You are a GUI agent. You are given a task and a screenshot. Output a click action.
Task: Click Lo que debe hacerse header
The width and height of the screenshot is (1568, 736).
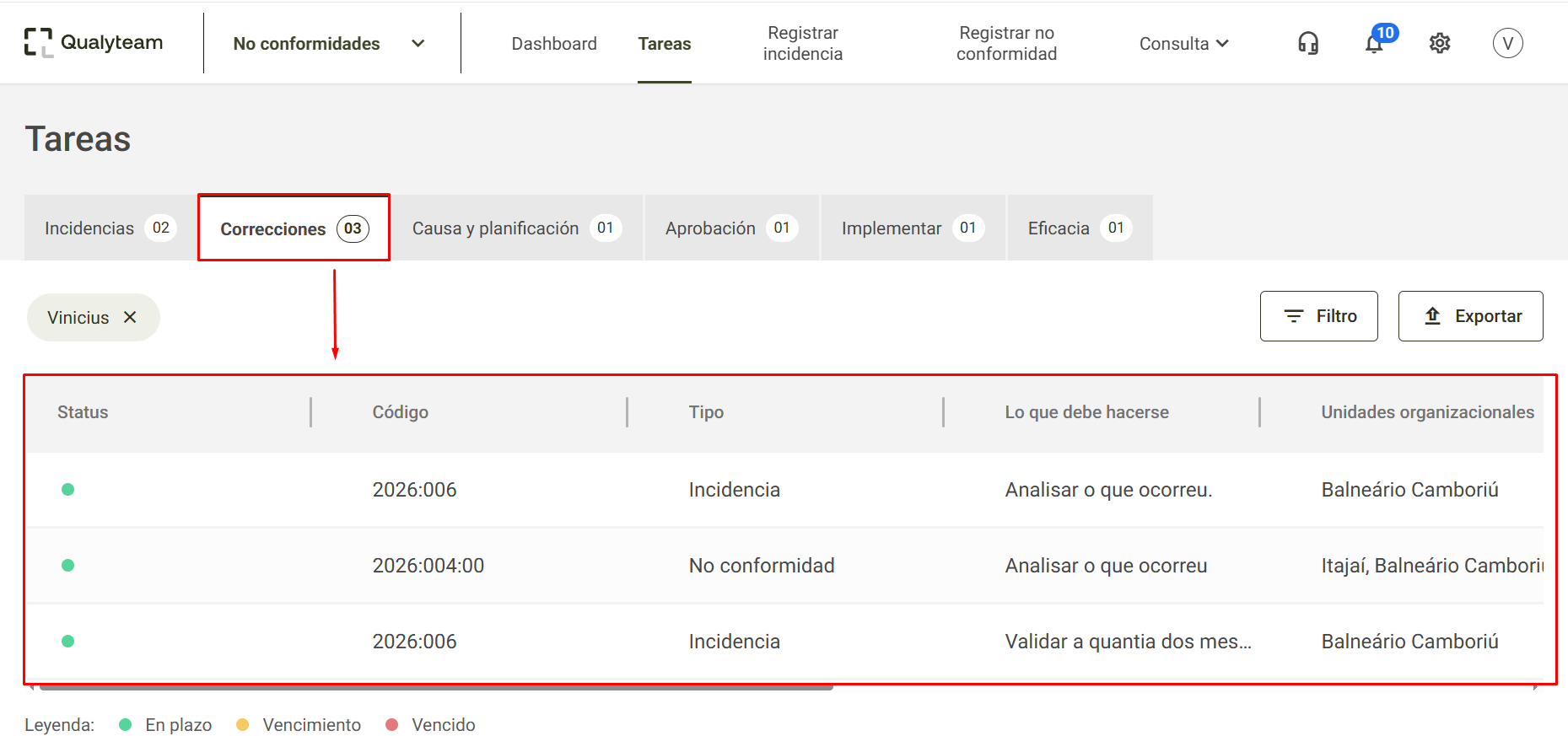point(1087,412)
